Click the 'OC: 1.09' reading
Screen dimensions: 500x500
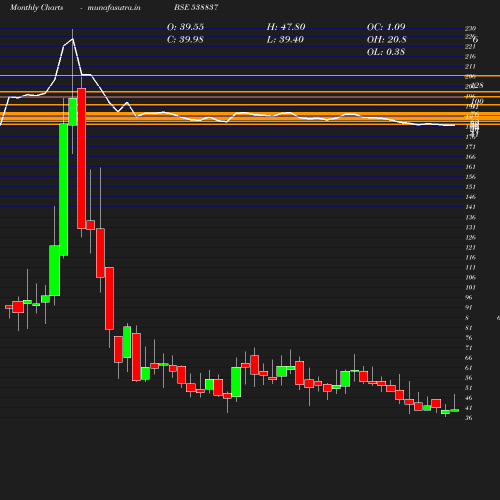[x=386, y=27]
